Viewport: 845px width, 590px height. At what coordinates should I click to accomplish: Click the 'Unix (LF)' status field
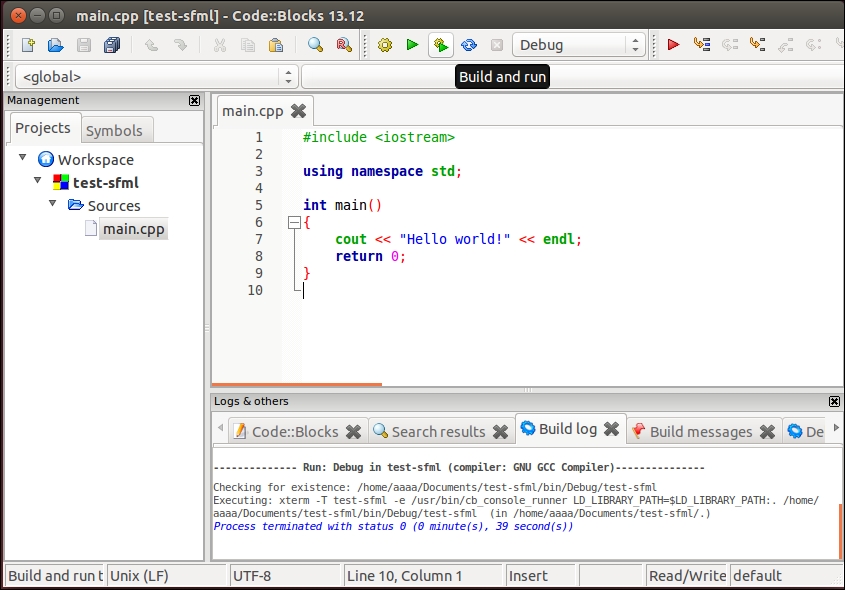tap(167, 576)
